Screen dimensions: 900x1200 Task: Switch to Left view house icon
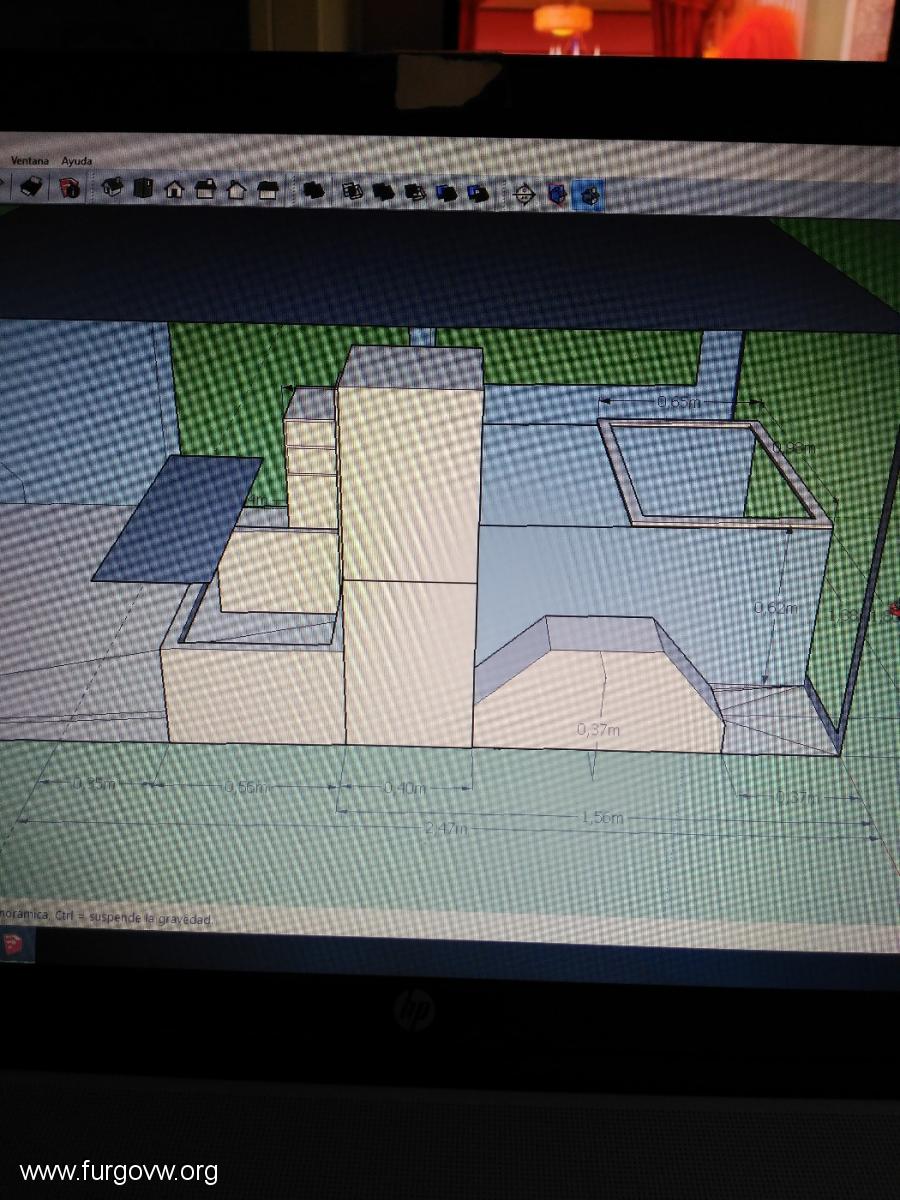point(268,189)
